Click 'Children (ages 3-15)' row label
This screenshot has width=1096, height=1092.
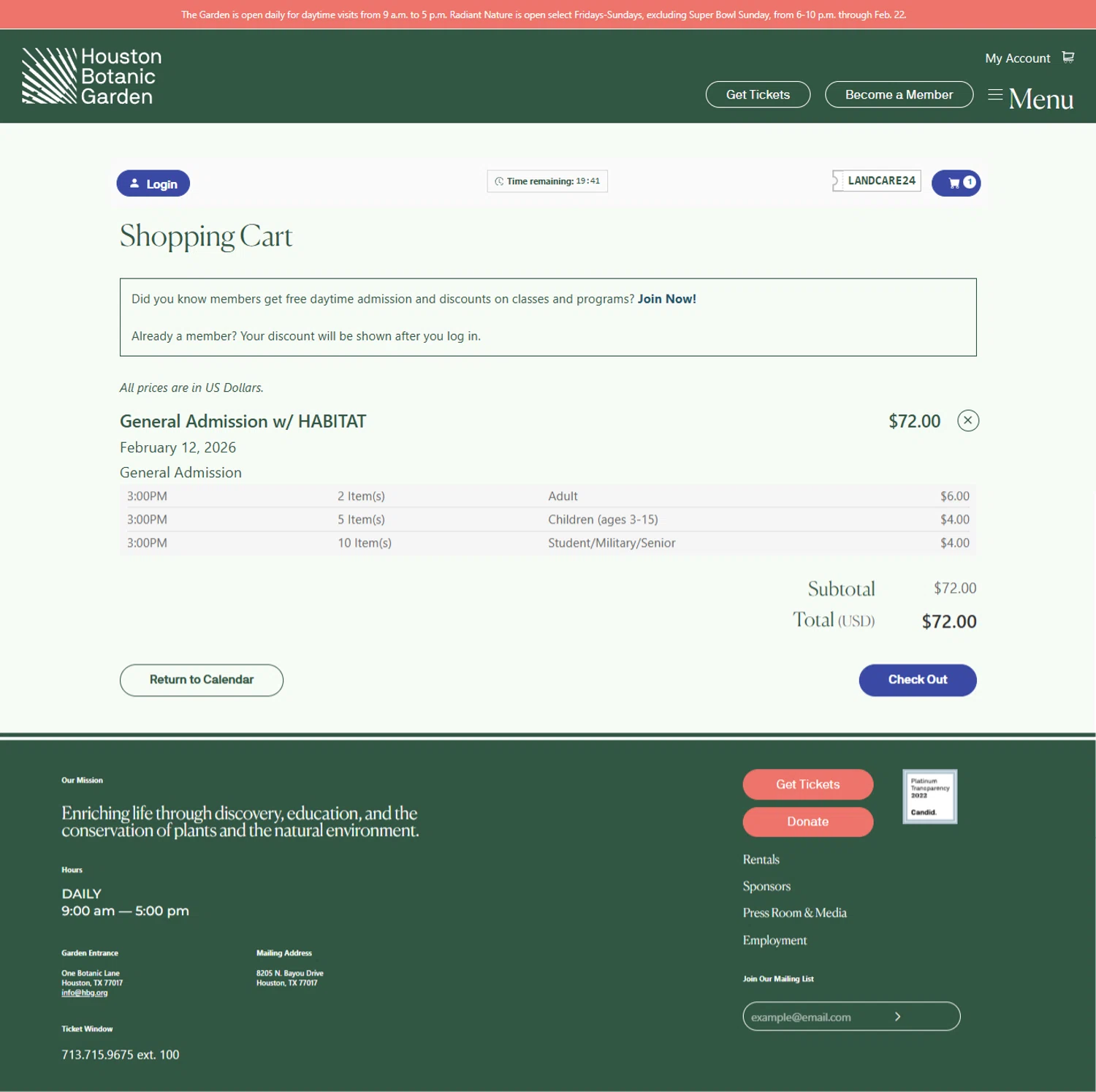(603, 520)
